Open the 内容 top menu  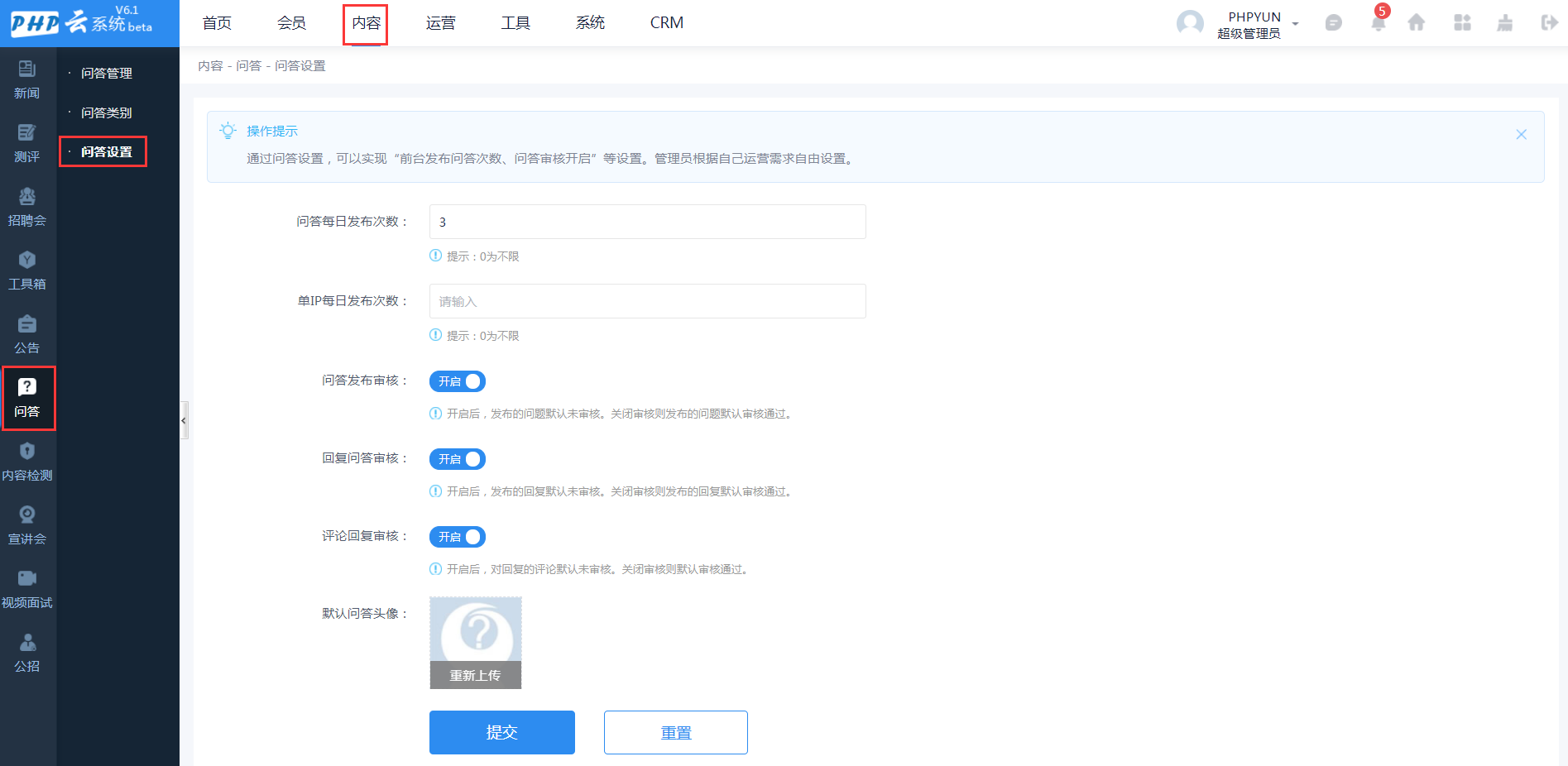tap(366, 23)
